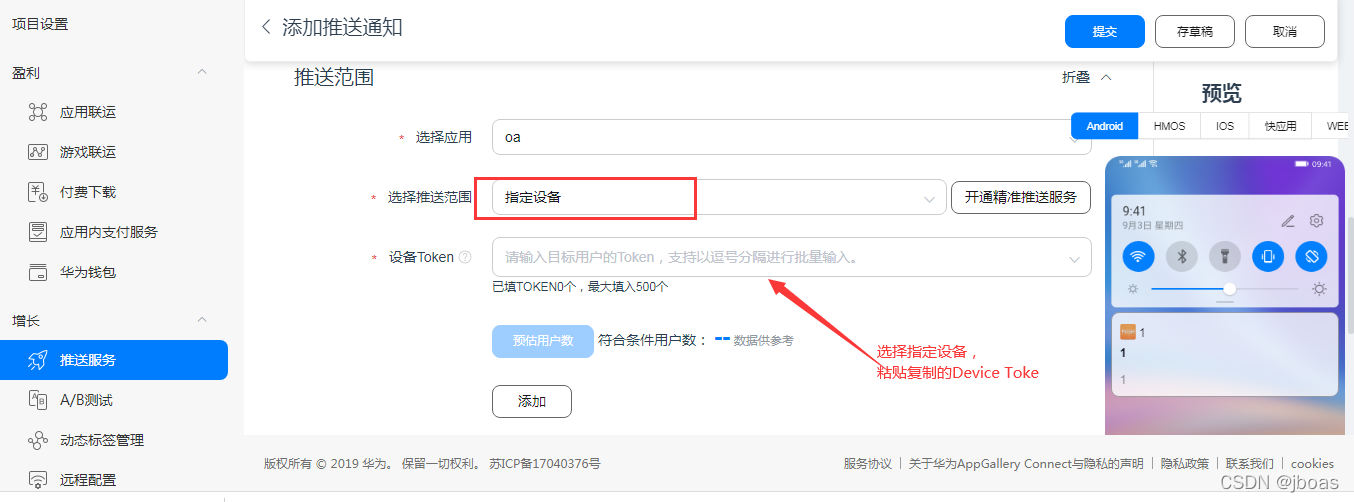Switch preview to IOS tab
Screen dimensions: 1354x502
coord(1224,126)
